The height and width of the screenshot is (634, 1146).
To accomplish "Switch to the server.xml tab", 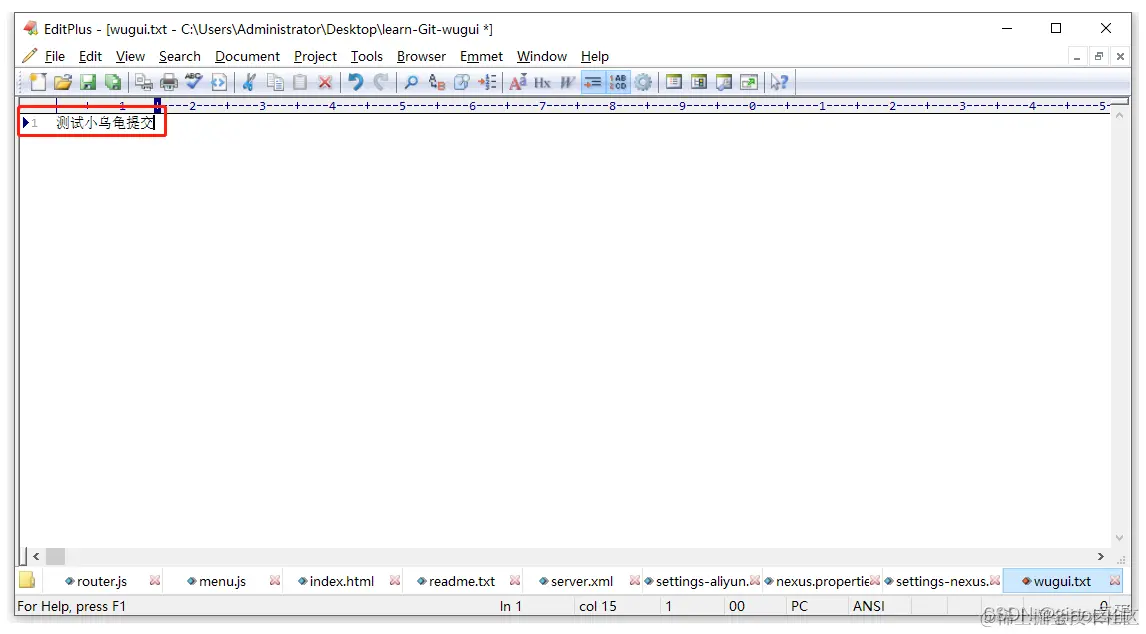I will click(581, 581).
